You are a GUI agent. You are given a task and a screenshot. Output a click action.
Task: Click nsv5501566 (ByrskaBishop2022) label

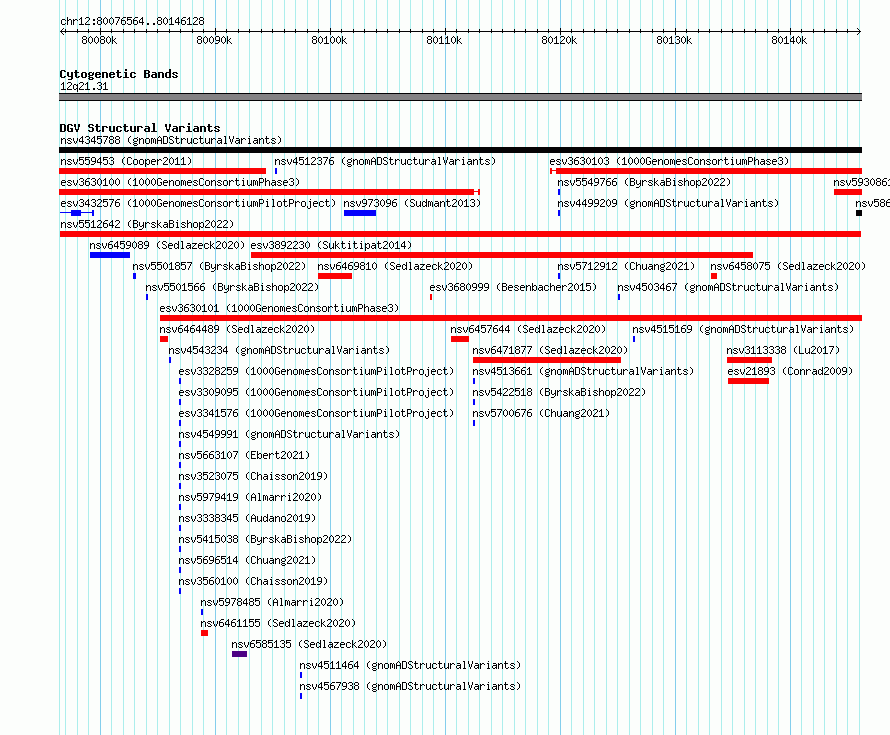[232, 287]
